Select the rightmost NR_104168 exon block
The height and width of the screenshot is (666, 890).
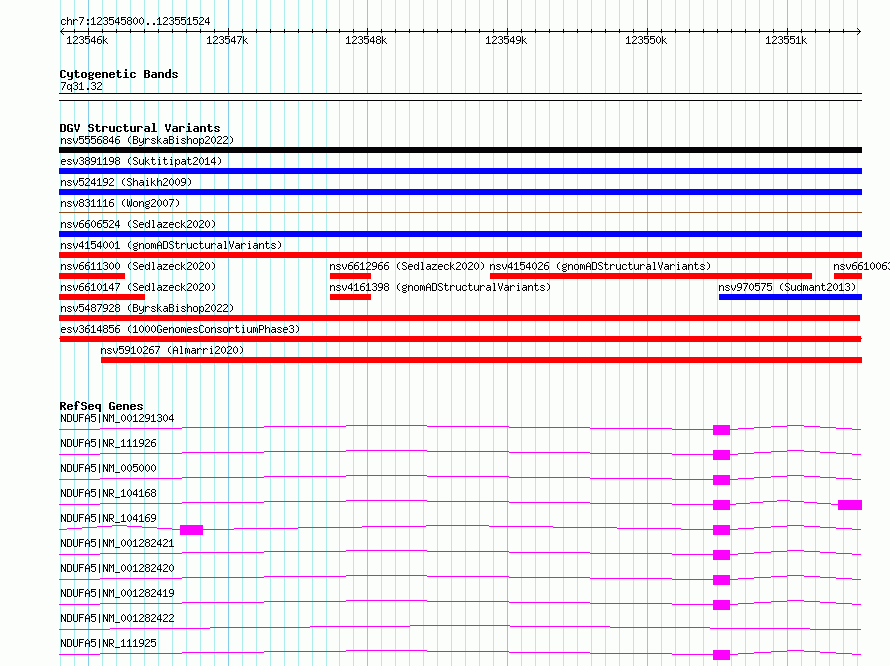850,505
